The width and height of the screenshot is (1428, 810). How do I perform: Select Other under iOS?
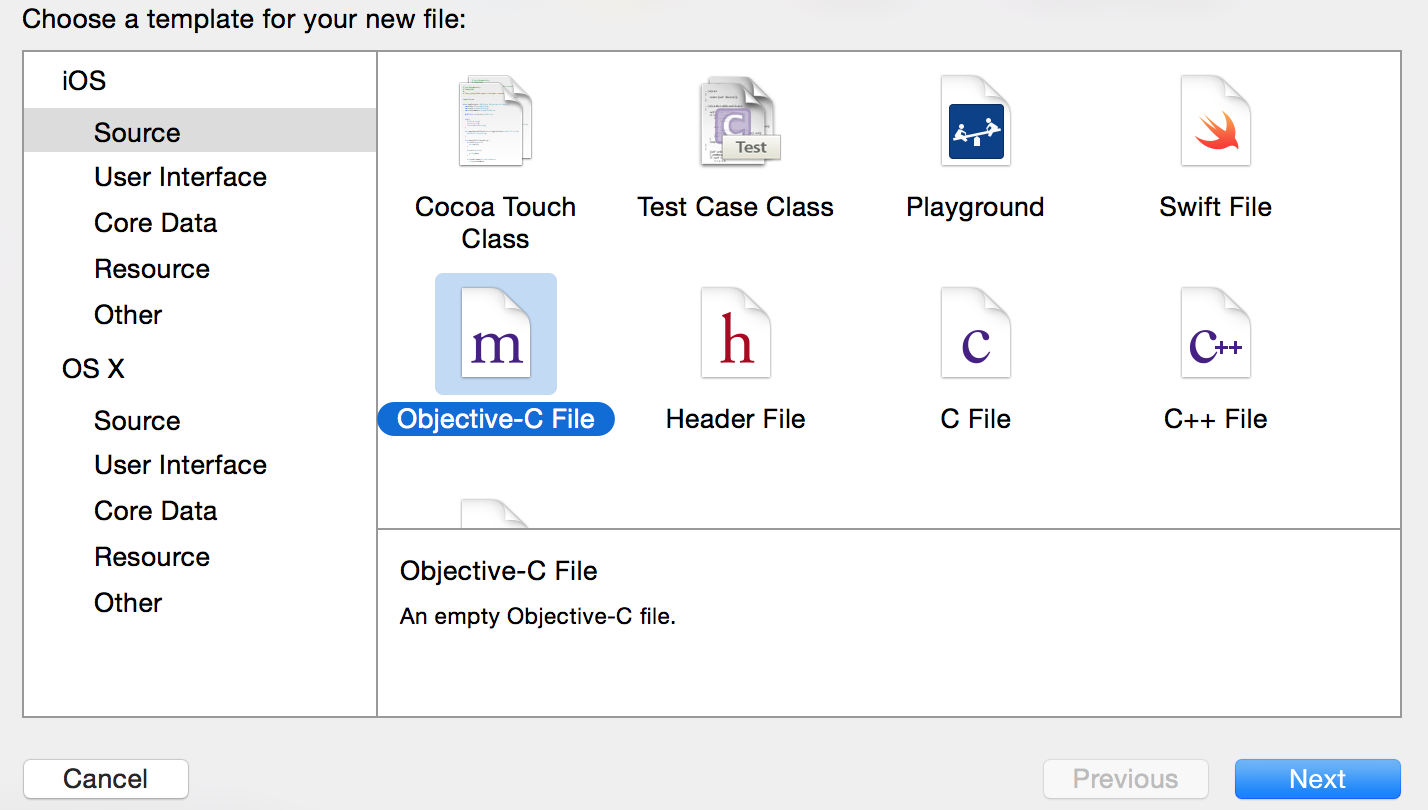point(128,315)
